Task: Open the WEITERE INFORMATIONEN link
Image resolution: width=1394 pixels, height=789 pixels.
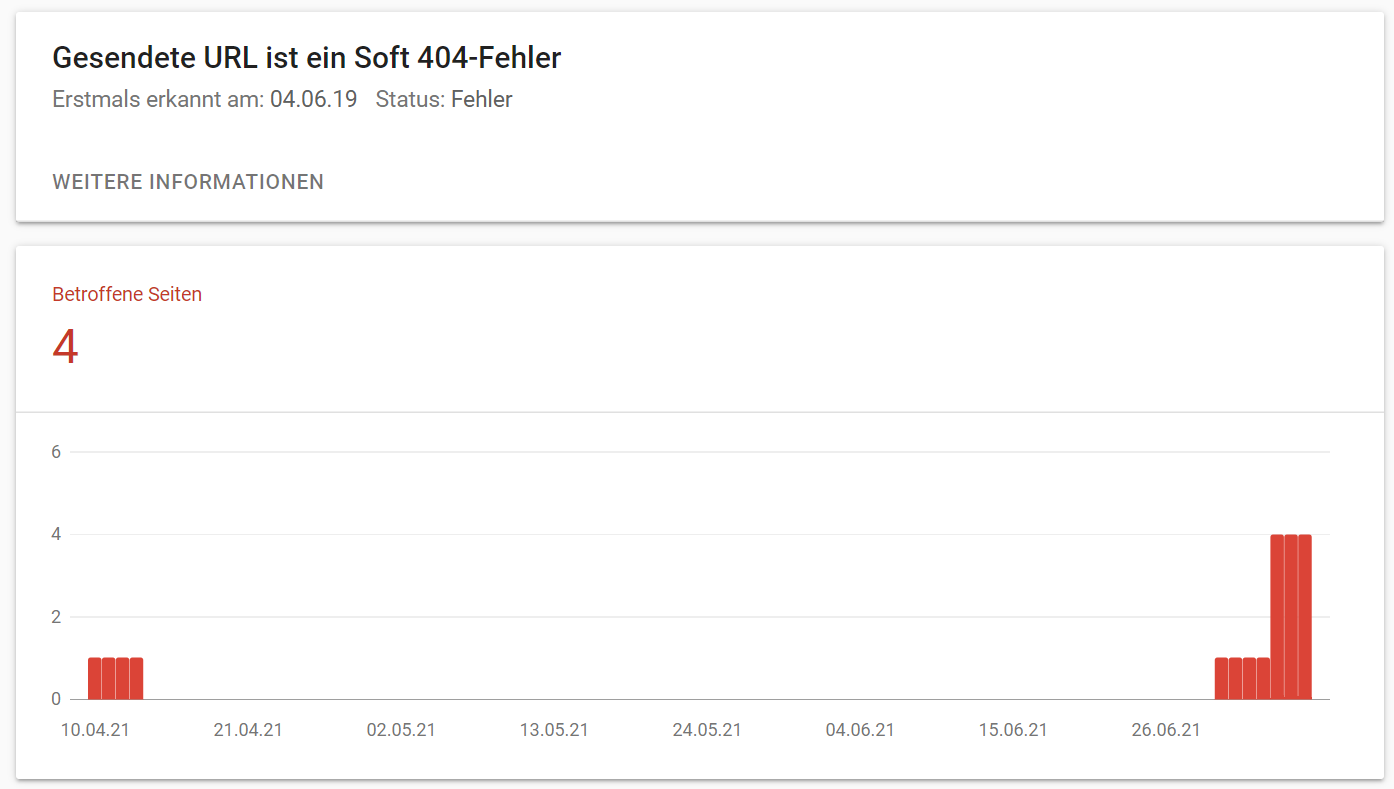Action: pyautogui.click(x=187, y=181)
